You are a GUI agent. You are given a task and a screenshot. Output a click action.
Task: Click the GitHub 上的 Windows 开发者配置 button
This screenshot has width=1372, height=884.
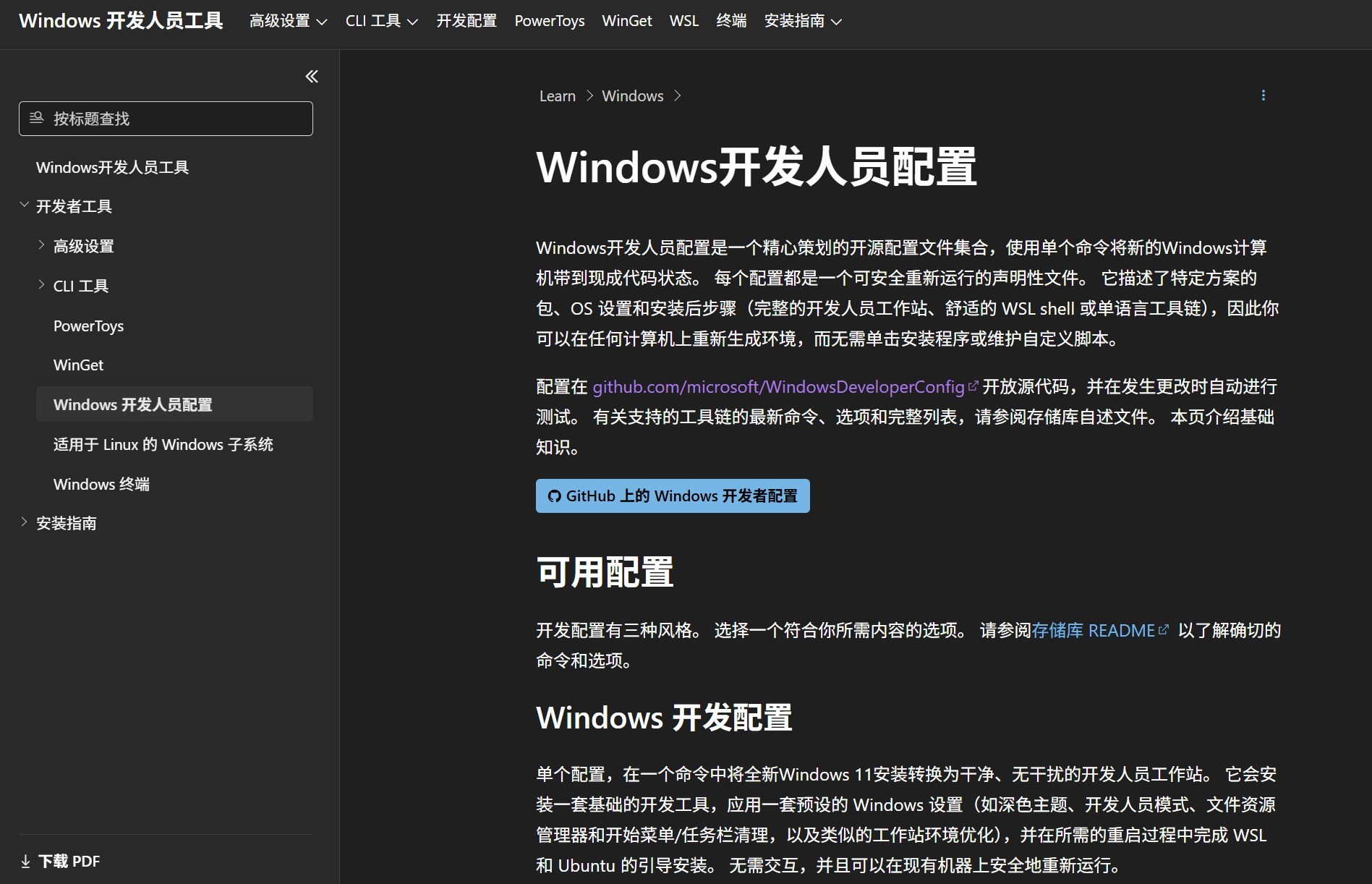(673, 496)
